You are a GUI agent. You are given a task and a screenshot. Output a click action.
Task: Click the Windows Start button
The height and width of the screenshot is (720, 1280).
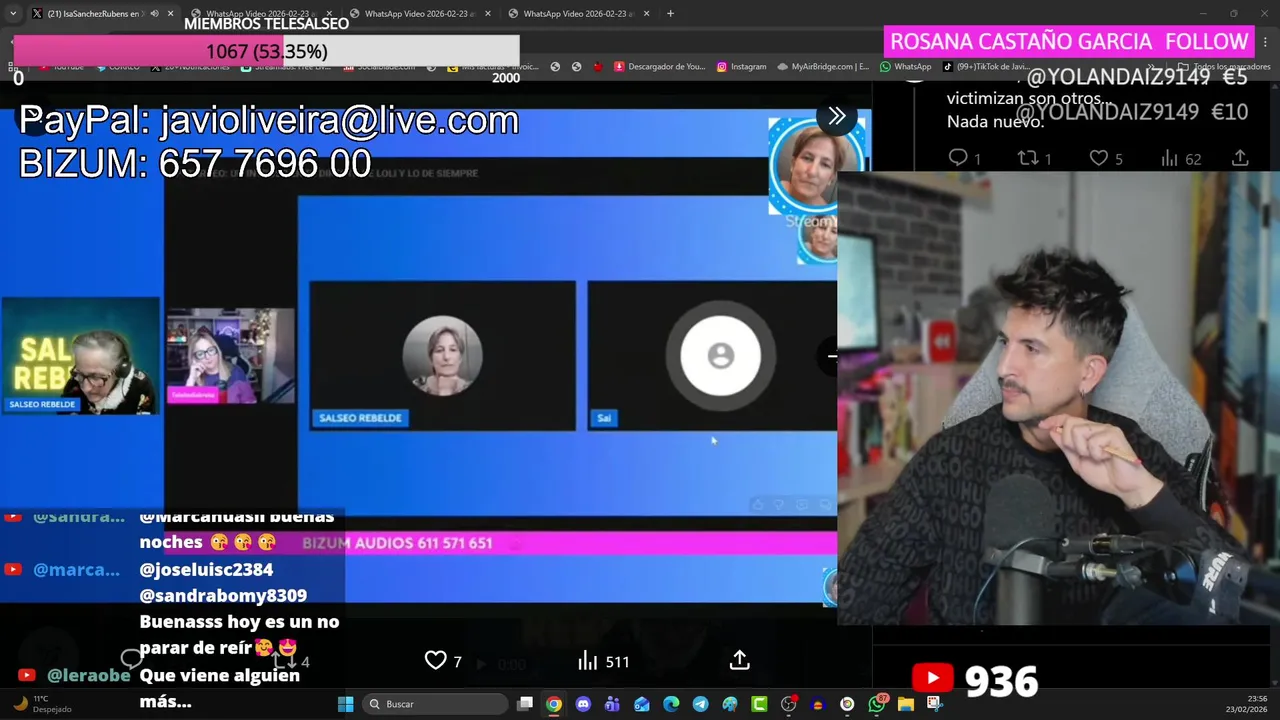[x=345, y=704]
